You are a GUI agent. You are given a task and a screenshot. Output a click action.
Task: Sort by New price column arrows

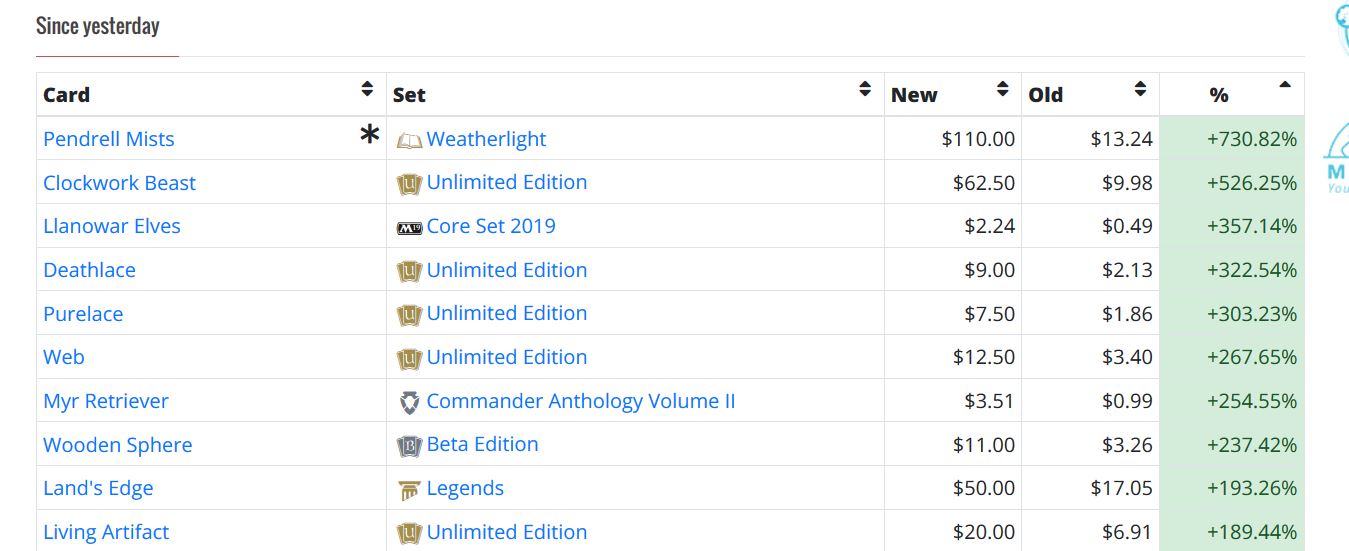[x=1002, y=90]
